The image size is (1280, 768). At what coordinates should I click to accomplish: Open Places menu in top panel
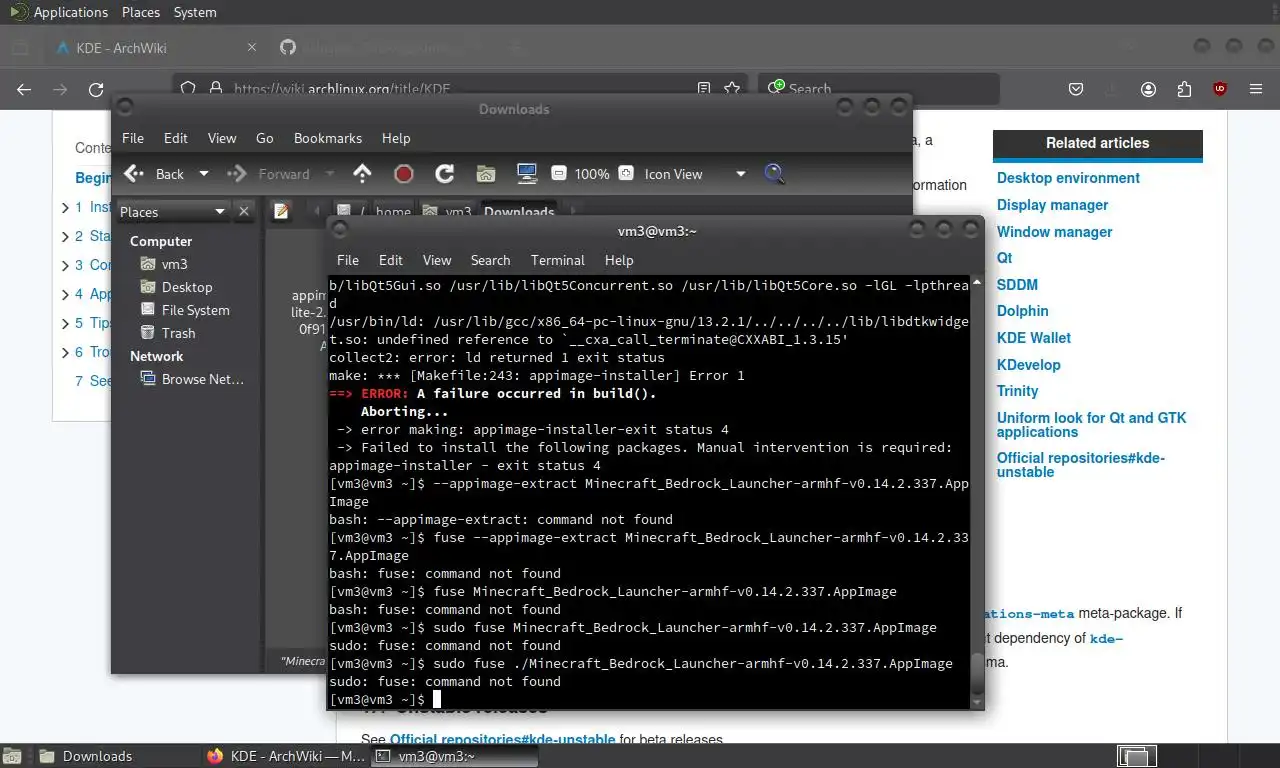click(141, 12)
